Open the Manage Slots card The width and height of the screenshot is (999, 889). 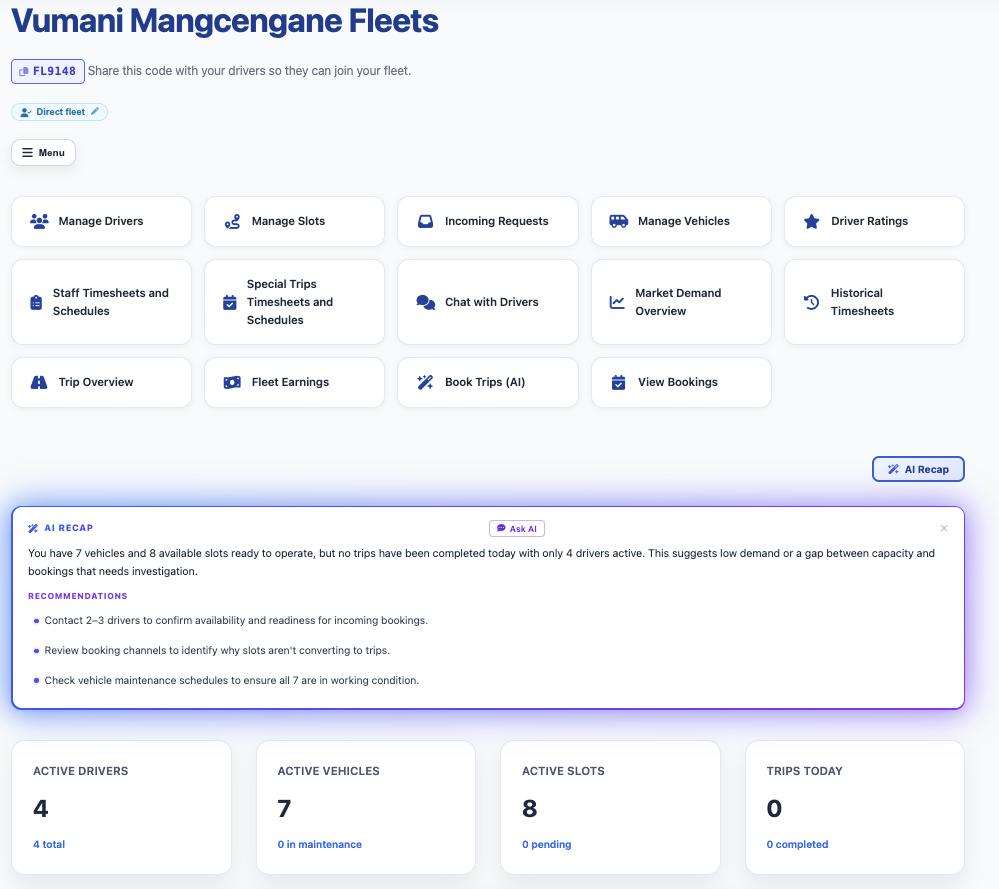pyautogui.click(x=294, y=221)
